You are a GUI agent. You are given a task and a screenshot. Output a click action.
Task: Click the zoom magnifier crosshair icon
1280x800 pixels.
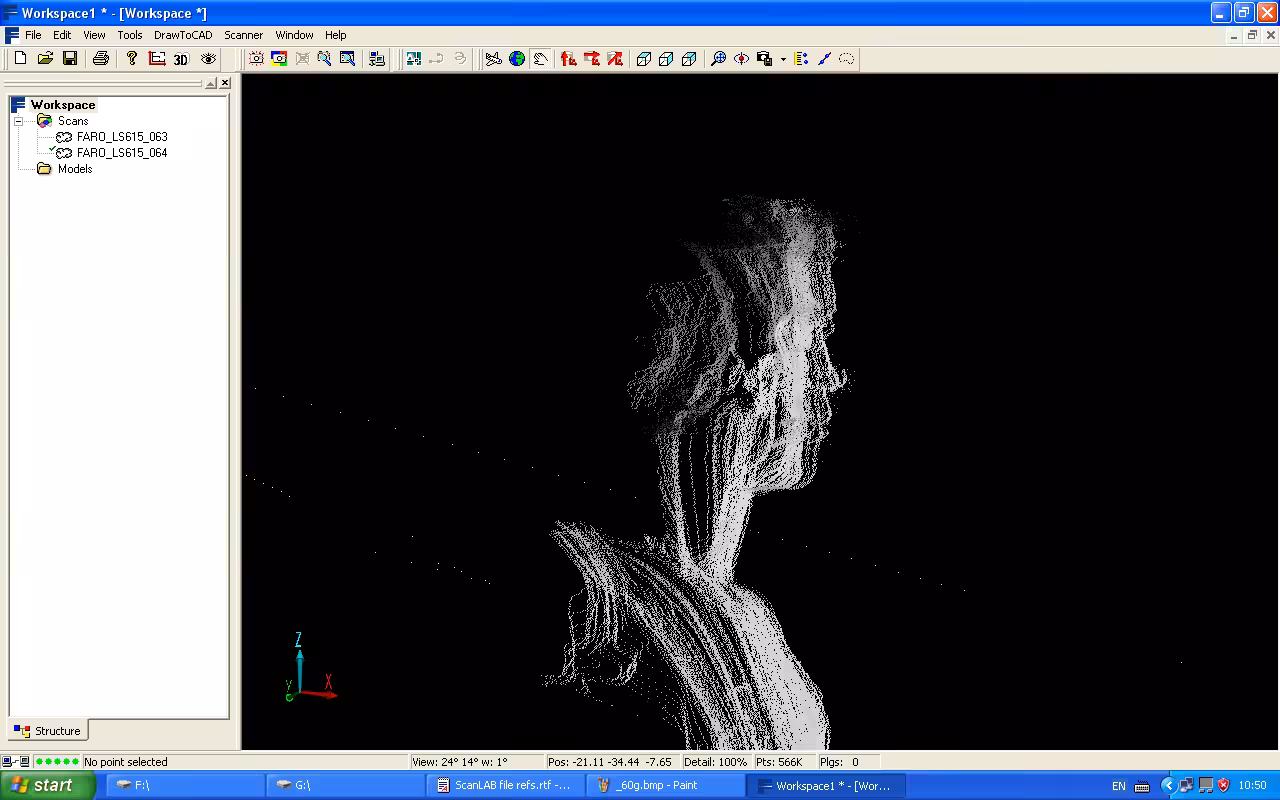click(718, 59)
